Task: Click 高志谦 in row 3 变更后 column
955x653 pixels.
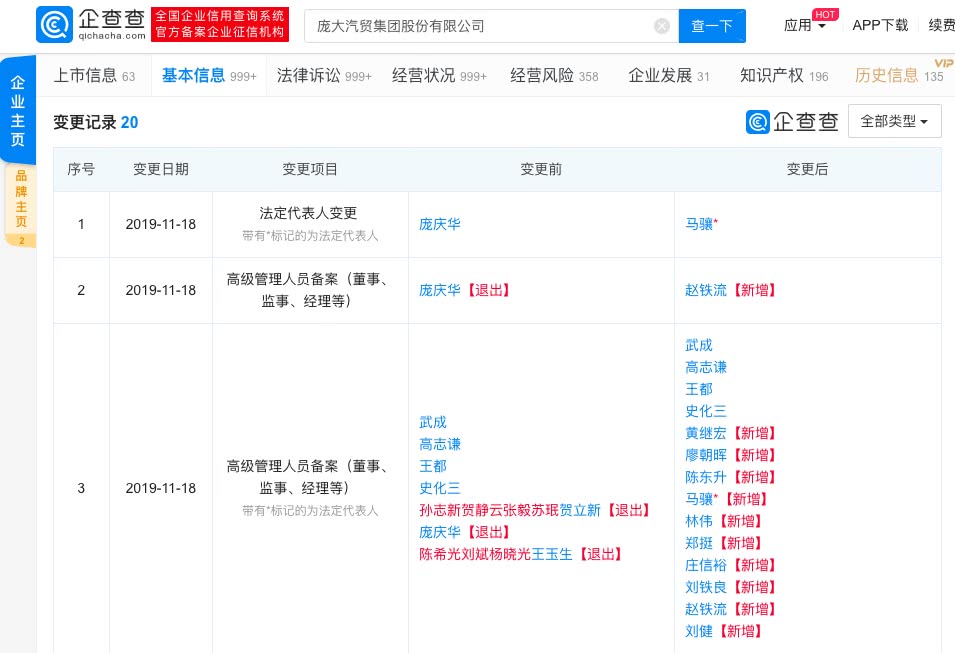Action: [706, 367]
